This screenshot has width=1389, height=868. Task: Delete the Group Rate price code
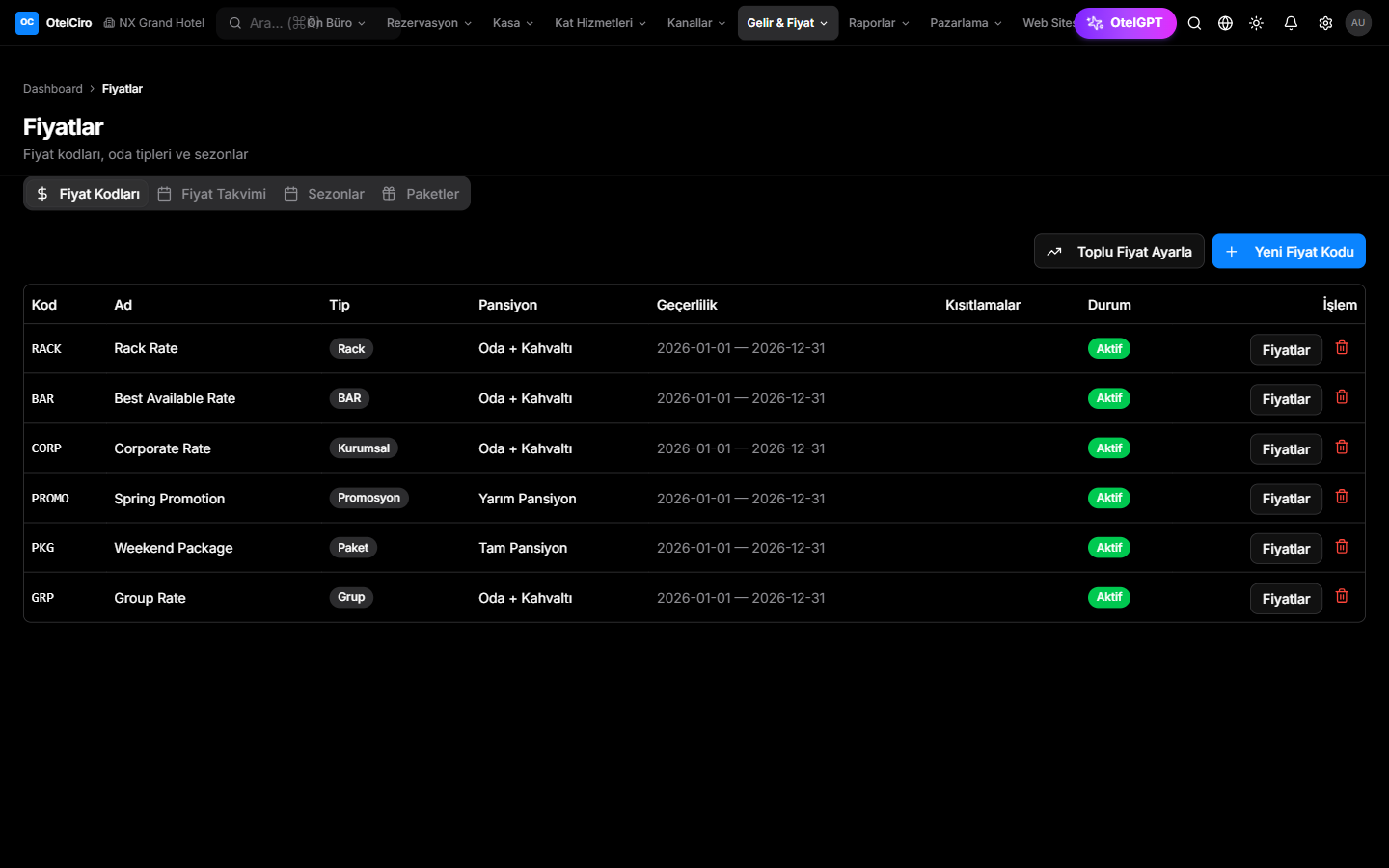pyautogui.click(x=1342, y=597)
